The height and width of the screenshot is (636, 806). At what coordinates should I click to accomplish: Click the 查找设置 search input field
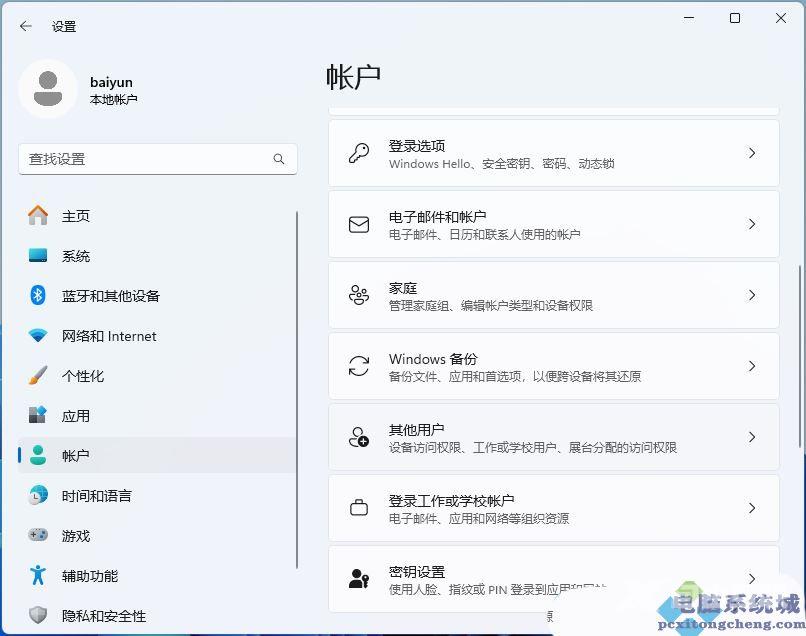click(145, 159)
